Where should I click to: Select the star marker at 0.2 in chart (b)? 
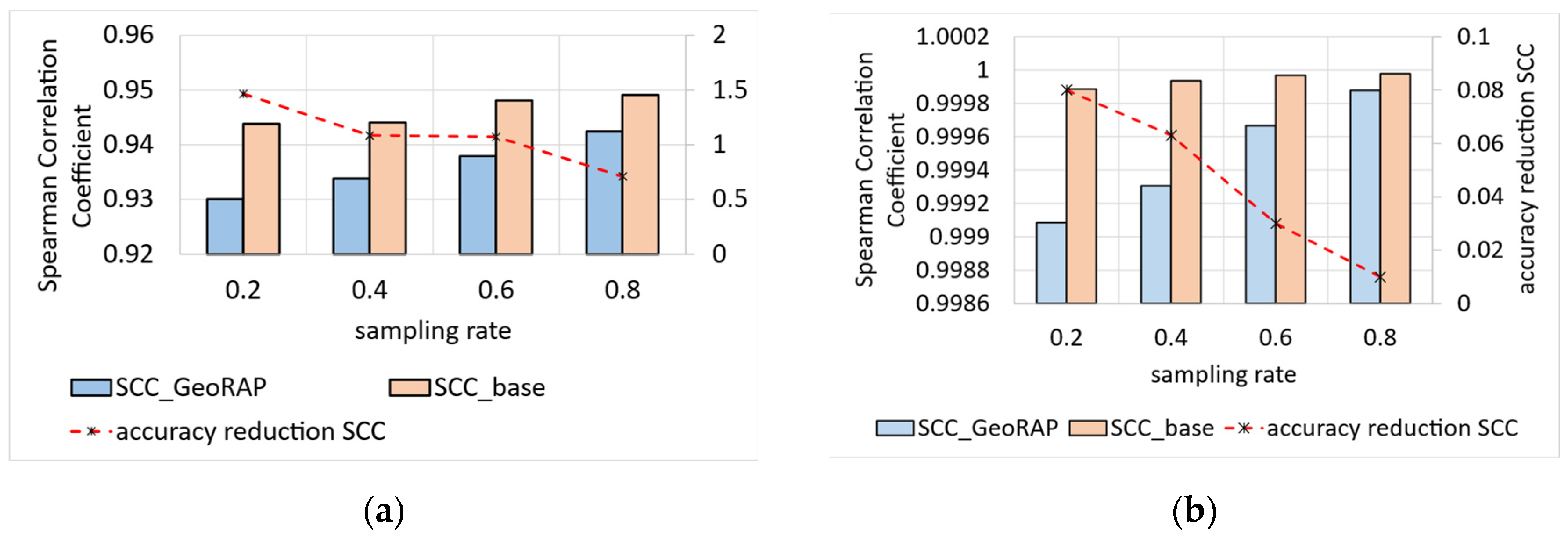(x=1066, y=90)
